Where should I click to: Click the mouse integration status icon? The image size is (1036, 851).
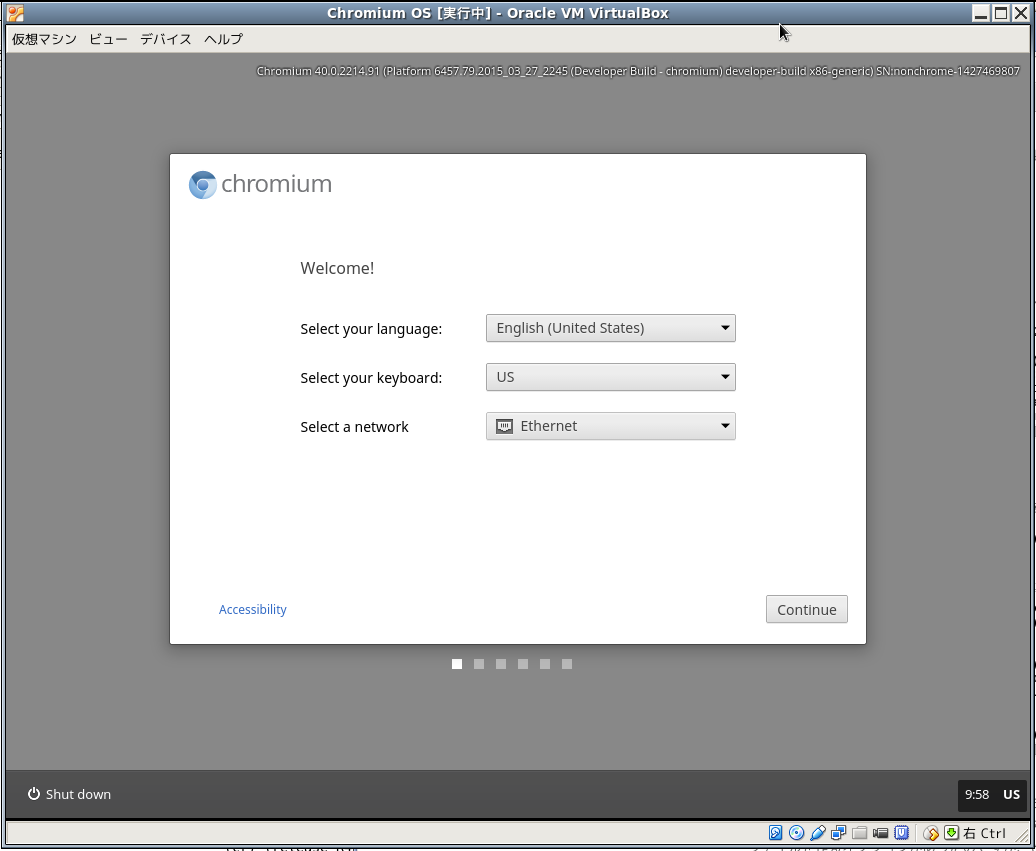pos(931,833)
